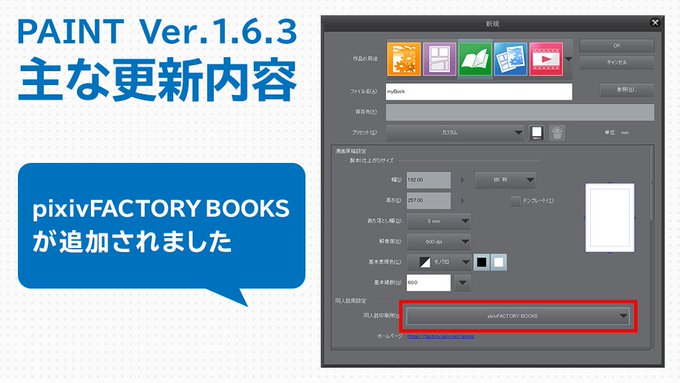Click the OK button

point(617,45)
